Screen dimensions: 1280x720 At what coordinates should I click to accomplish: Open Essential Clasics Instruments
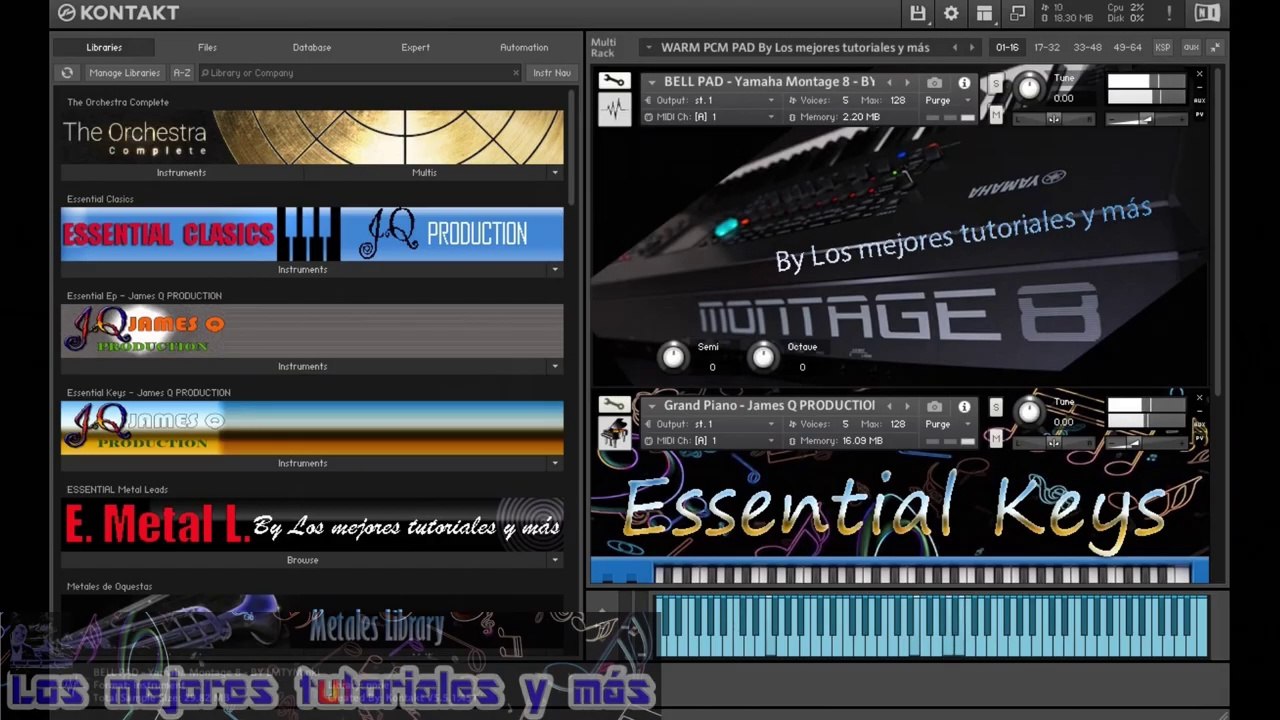pyautogui.click(x=303, y=270)
